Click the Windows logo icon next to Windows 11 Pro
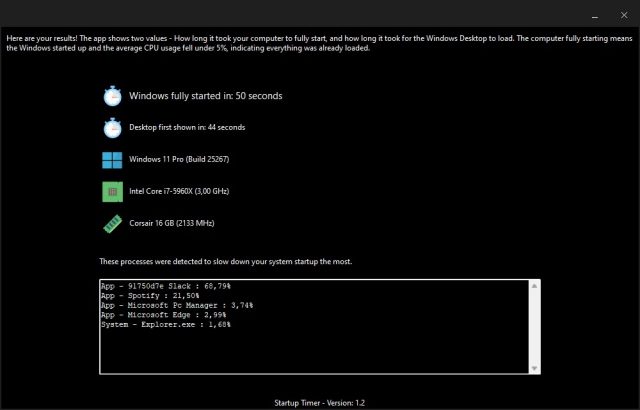640x410 pixels. coord(112,160)
